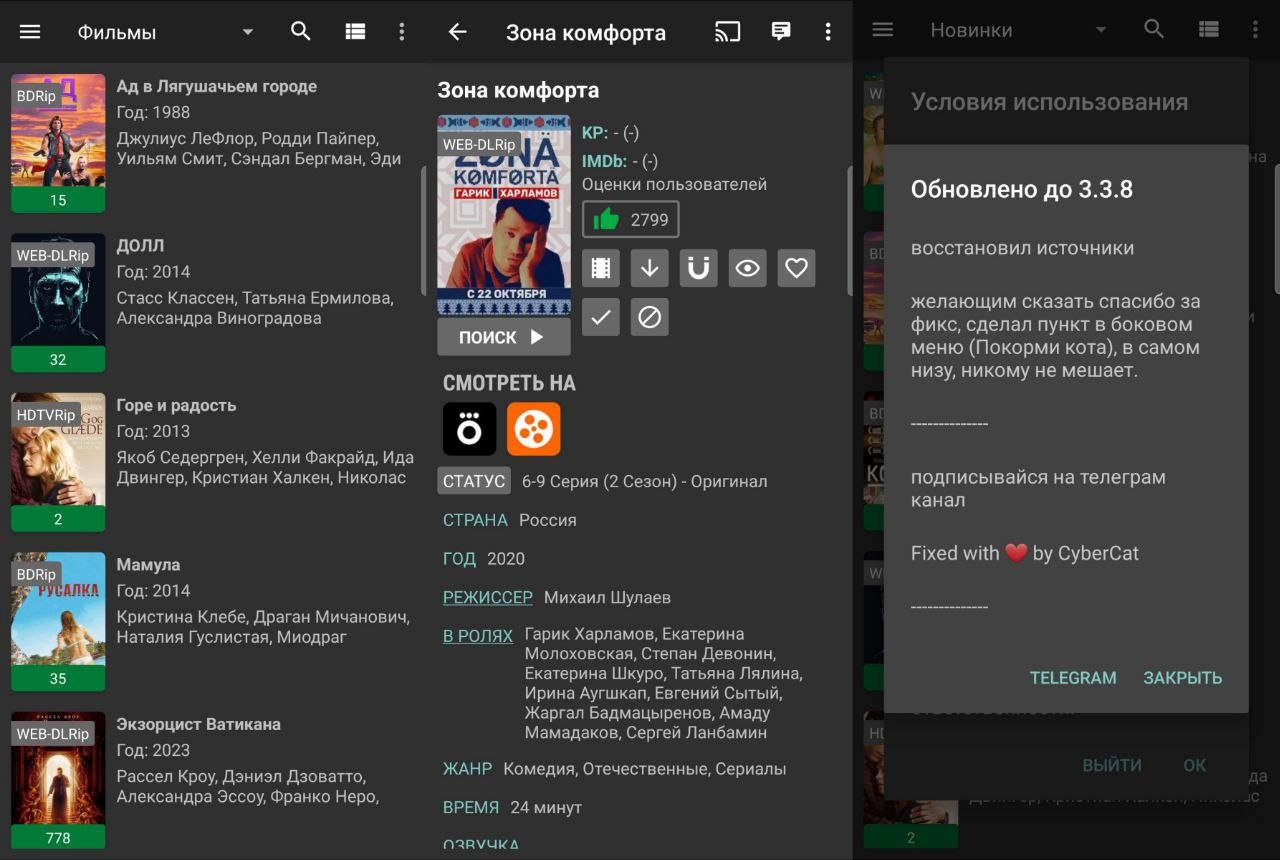
Task: Go back using the arrow icon
Action: point(457,32)
